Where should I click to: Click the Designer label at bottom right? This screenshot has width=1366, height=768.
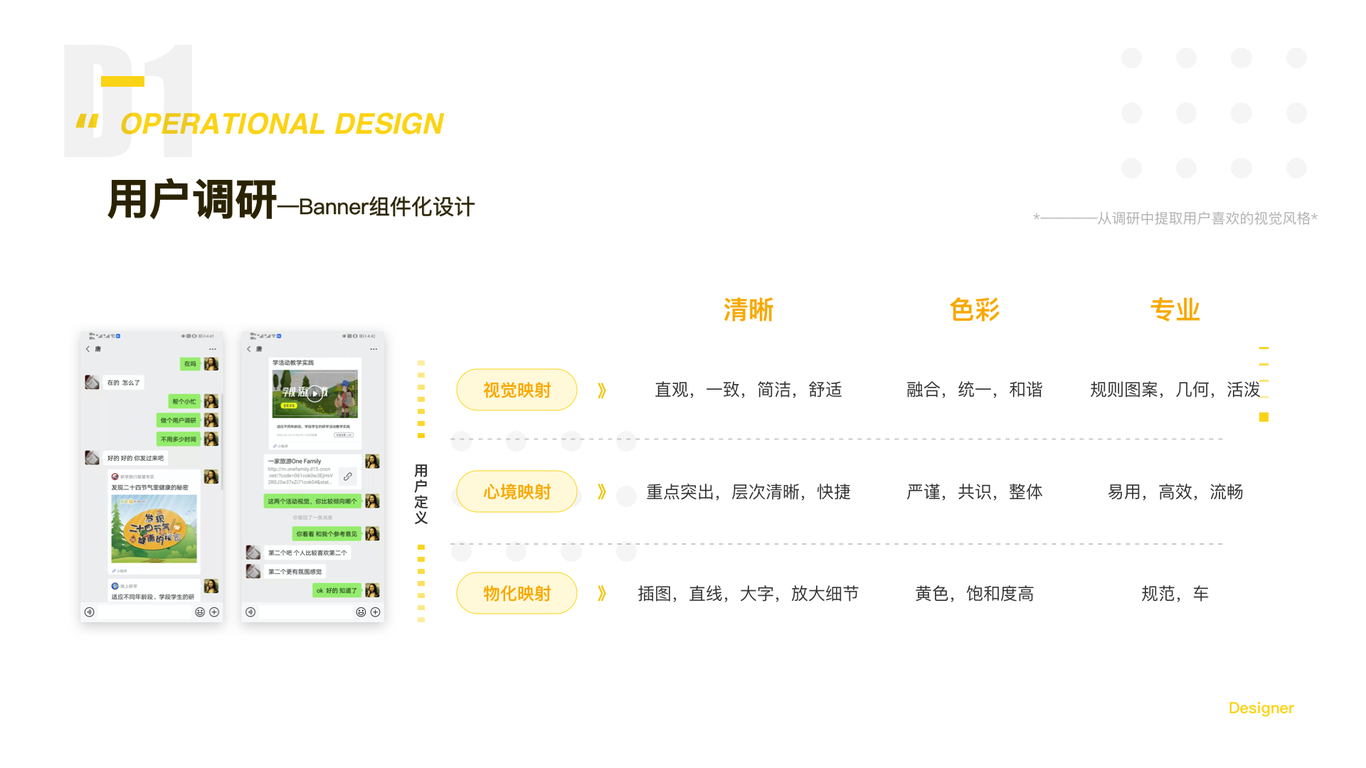point(1261,708)
